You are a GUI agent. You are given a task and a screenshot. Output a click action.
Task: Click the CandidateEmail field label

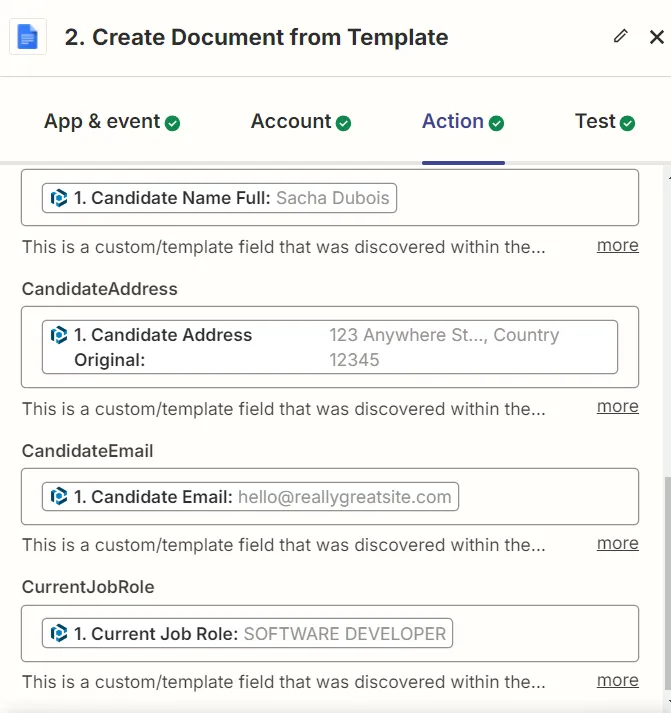coord(87,451)
